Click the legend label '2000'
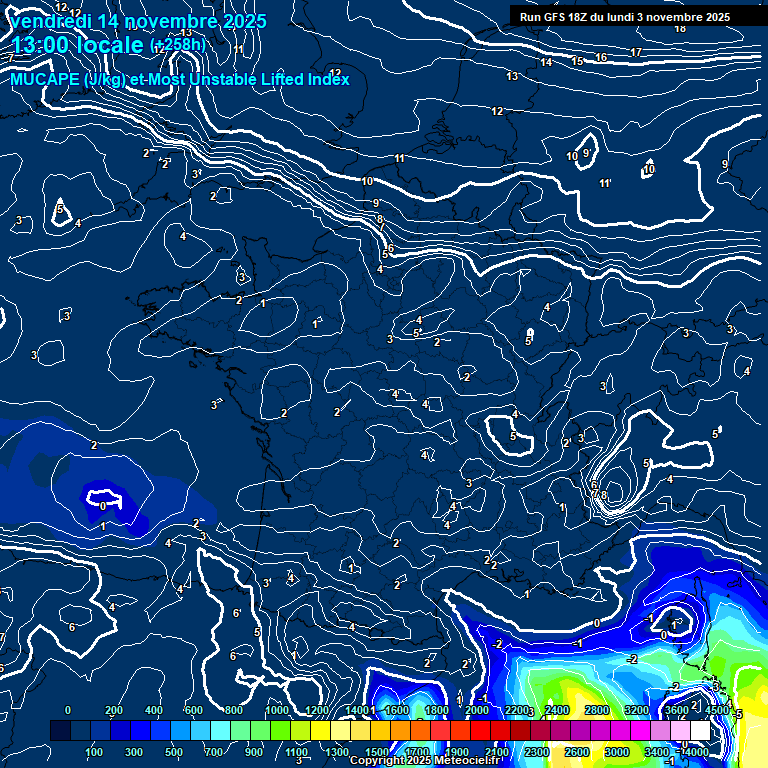Screen dimensions: 768x768 click(x=477, y=710)
